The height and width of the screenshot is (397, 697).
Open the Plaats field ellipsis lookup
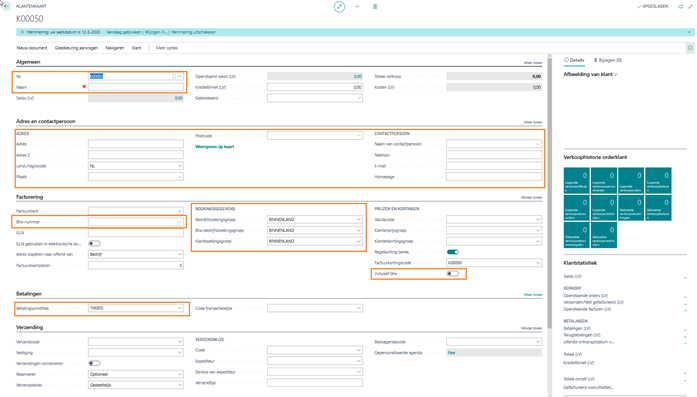(180, 177)
